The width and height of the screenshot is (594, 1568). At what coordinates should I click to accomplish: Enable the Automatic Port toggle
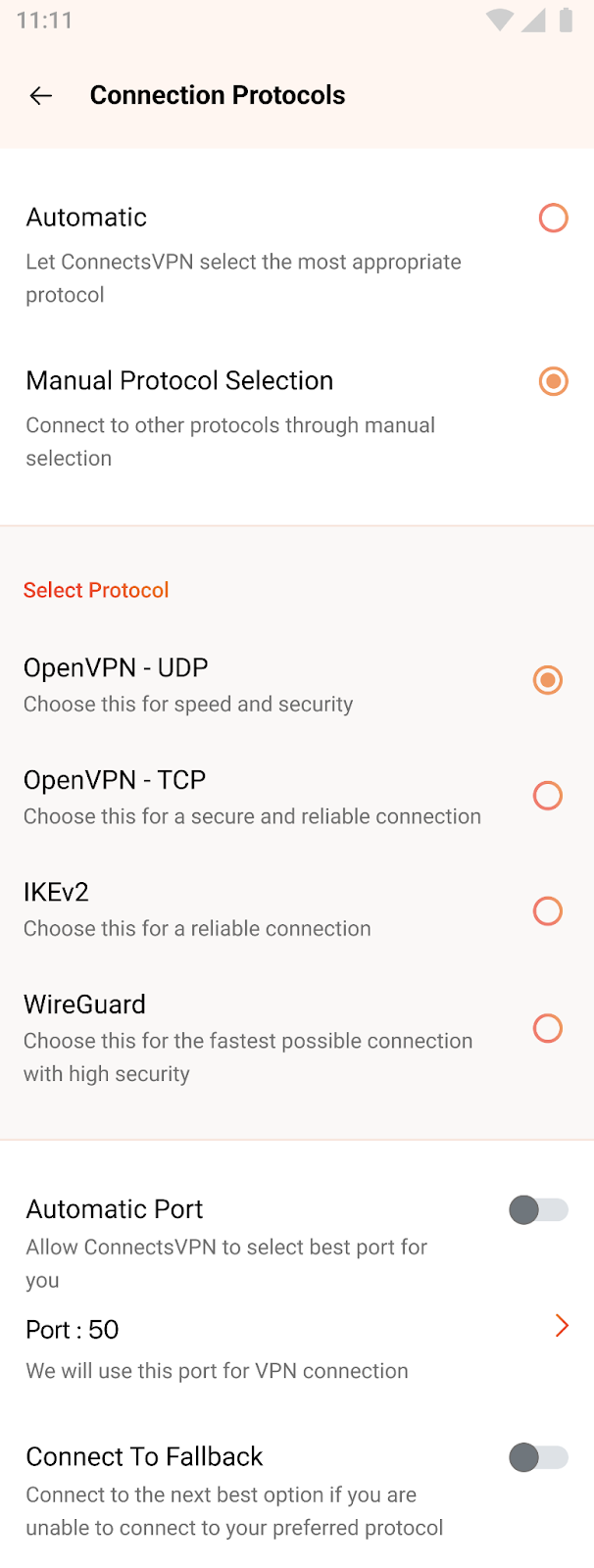click(x=538, y=1210)
